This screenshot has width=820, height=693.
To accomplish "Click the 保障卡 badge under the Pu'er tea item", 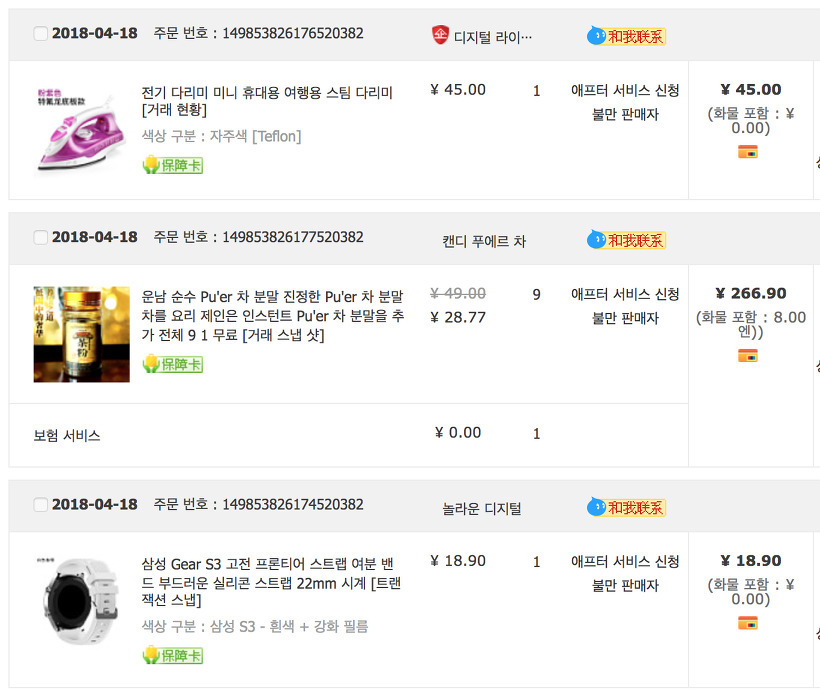I will tap(172, 364).
